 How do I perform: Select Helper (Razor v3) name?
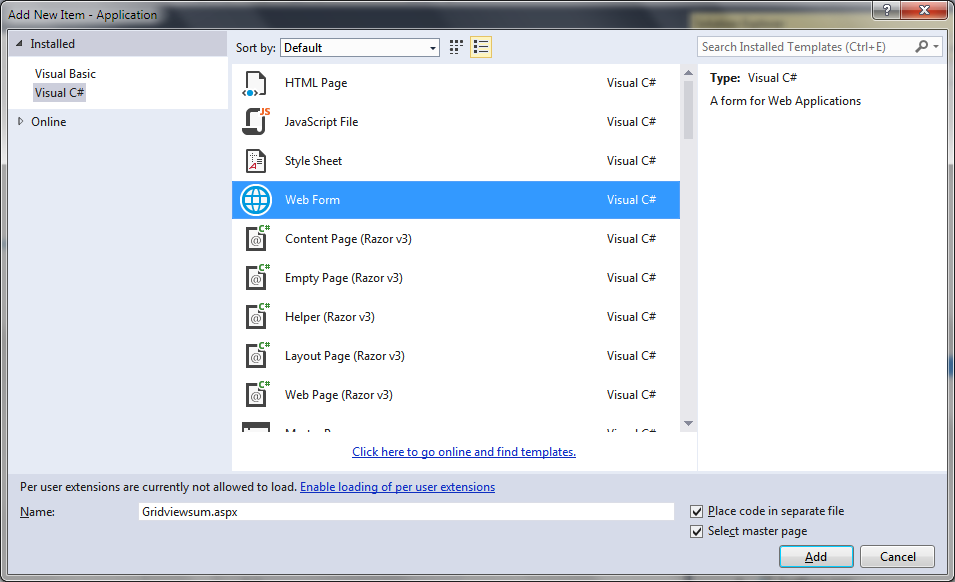(x=329, y=317)
